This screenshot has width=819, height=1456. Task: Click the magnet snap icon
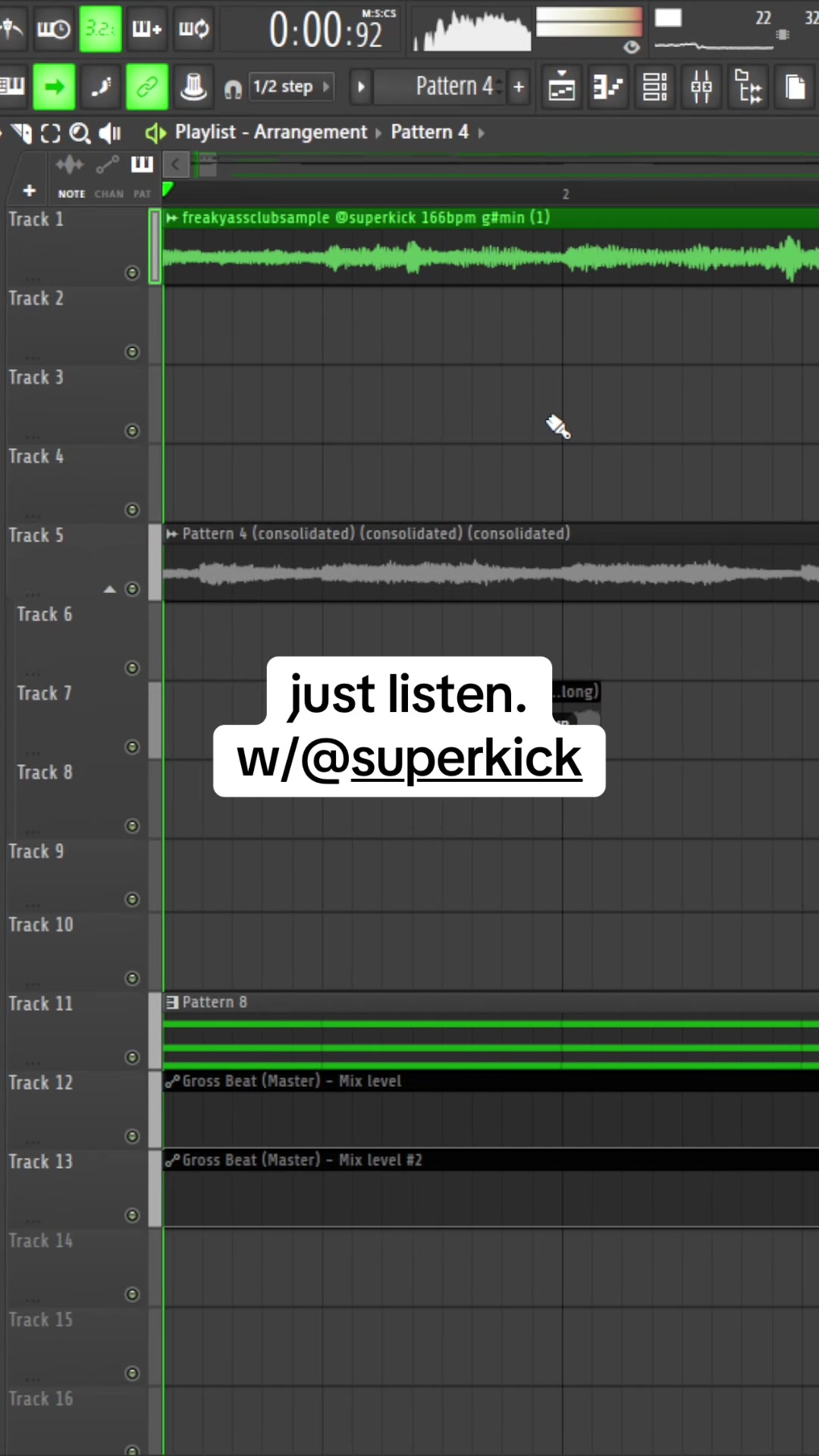[233, 90]
